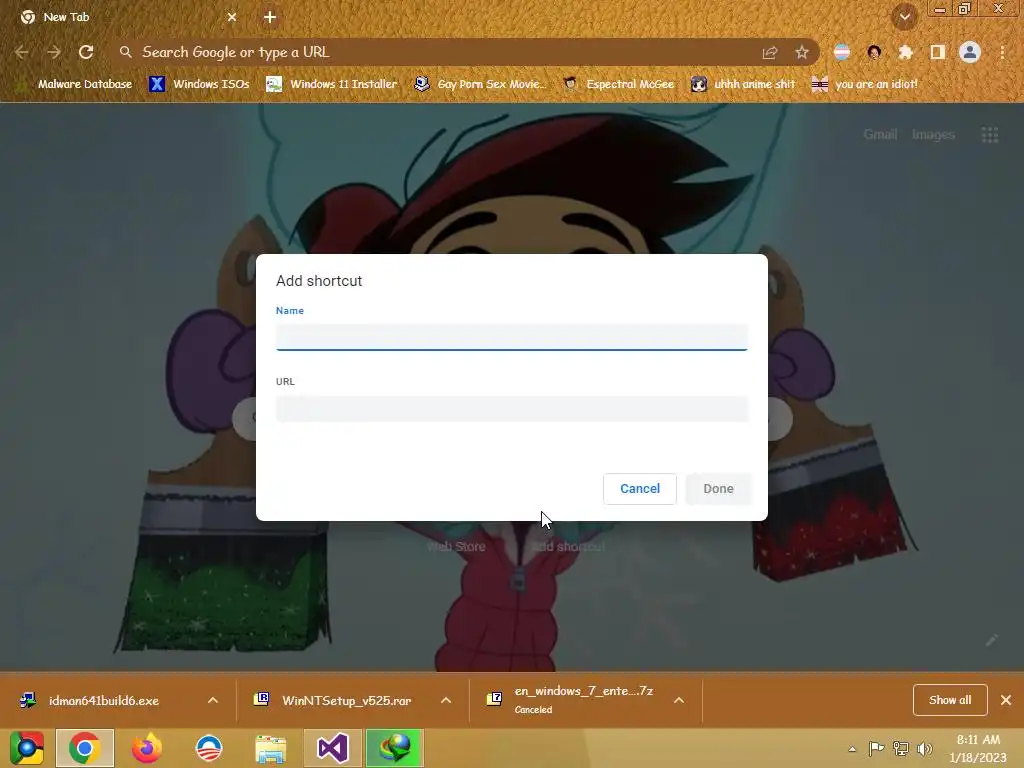Click canceled en_windows_7 download item
Screen dimensions: 1024x768
[x=570, y=700]
